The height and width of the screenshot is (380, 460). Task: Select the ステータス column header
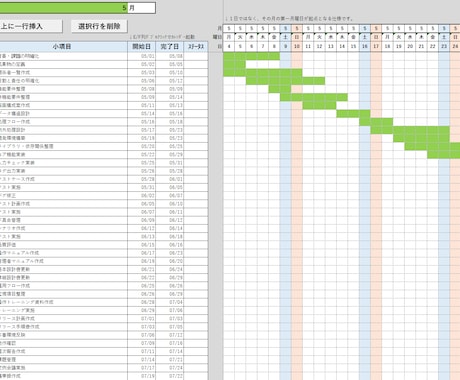click(196, 46)
